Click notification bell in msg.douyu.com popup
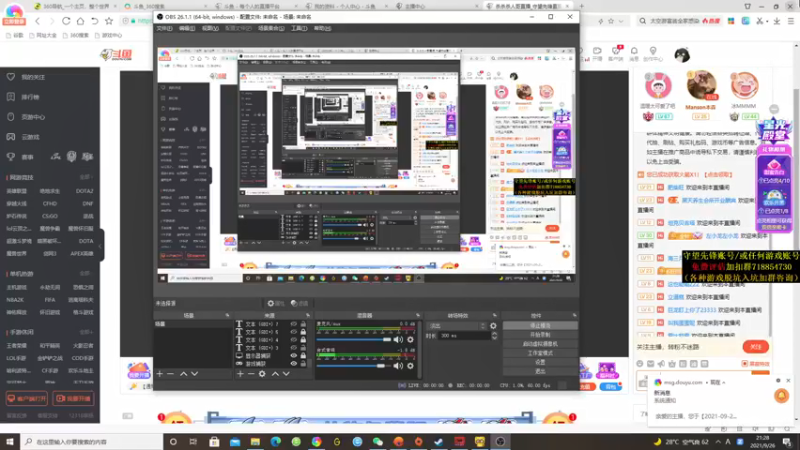This screenshot has width=800, height=450. [781, 395]
